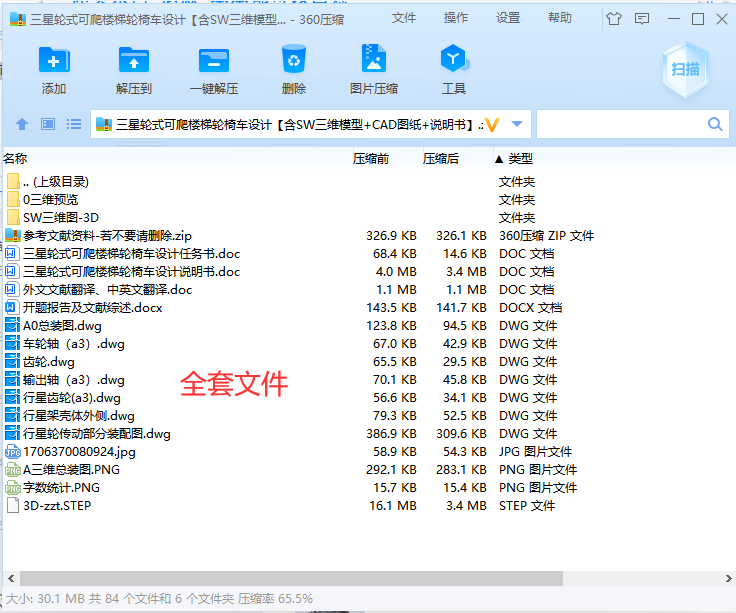The width and height of the screenshot is (736, 613).
Task: Click the DOCX 文档 type cell
Action: [x=530, y=307]
